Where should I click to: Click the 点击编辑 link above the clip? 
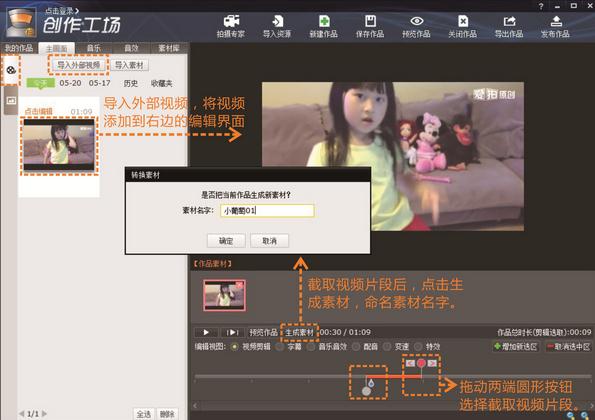(x=38, y=111)
